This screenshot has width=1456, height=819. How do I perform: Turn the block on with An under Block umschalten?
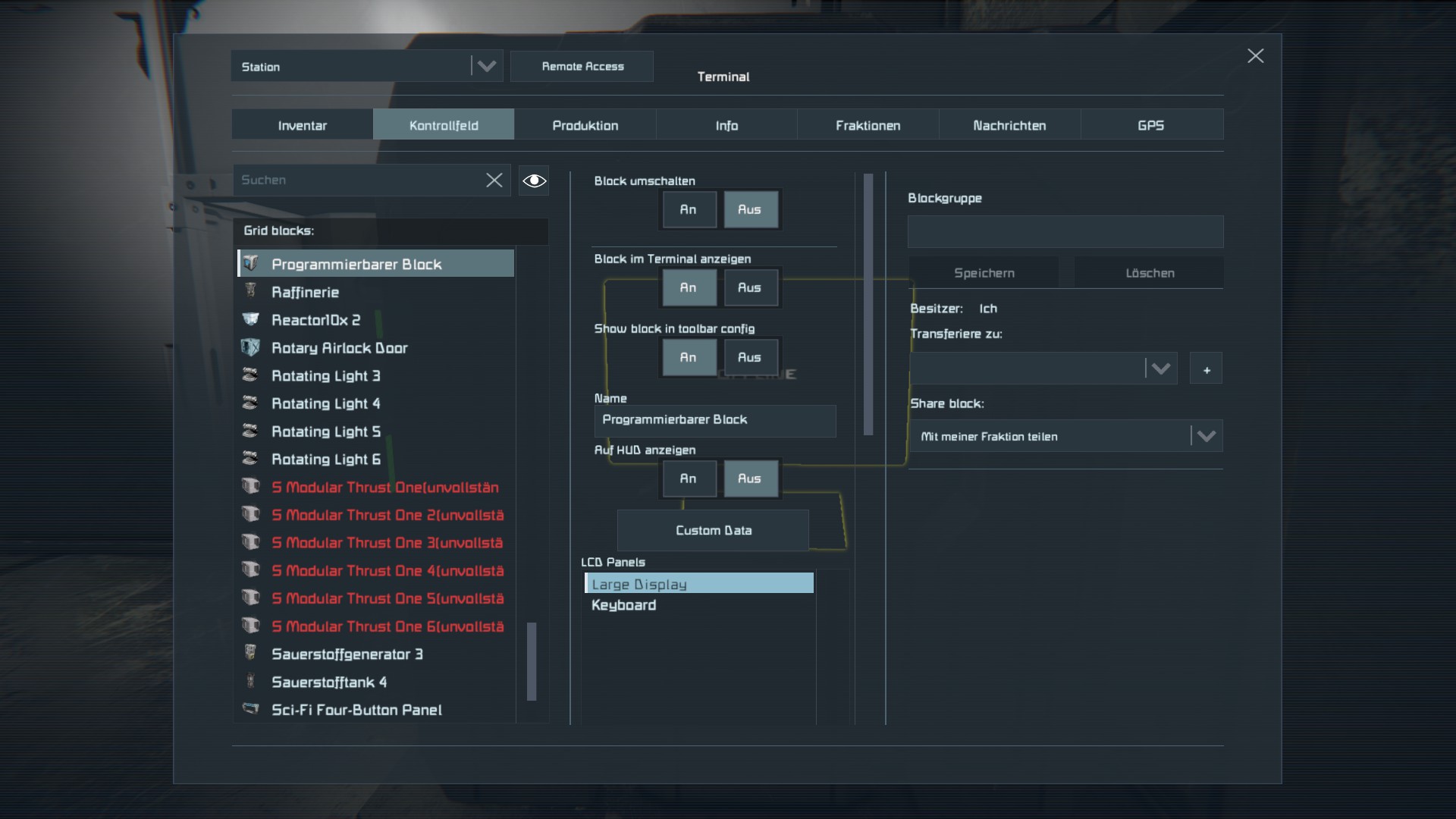pos(689,210)
